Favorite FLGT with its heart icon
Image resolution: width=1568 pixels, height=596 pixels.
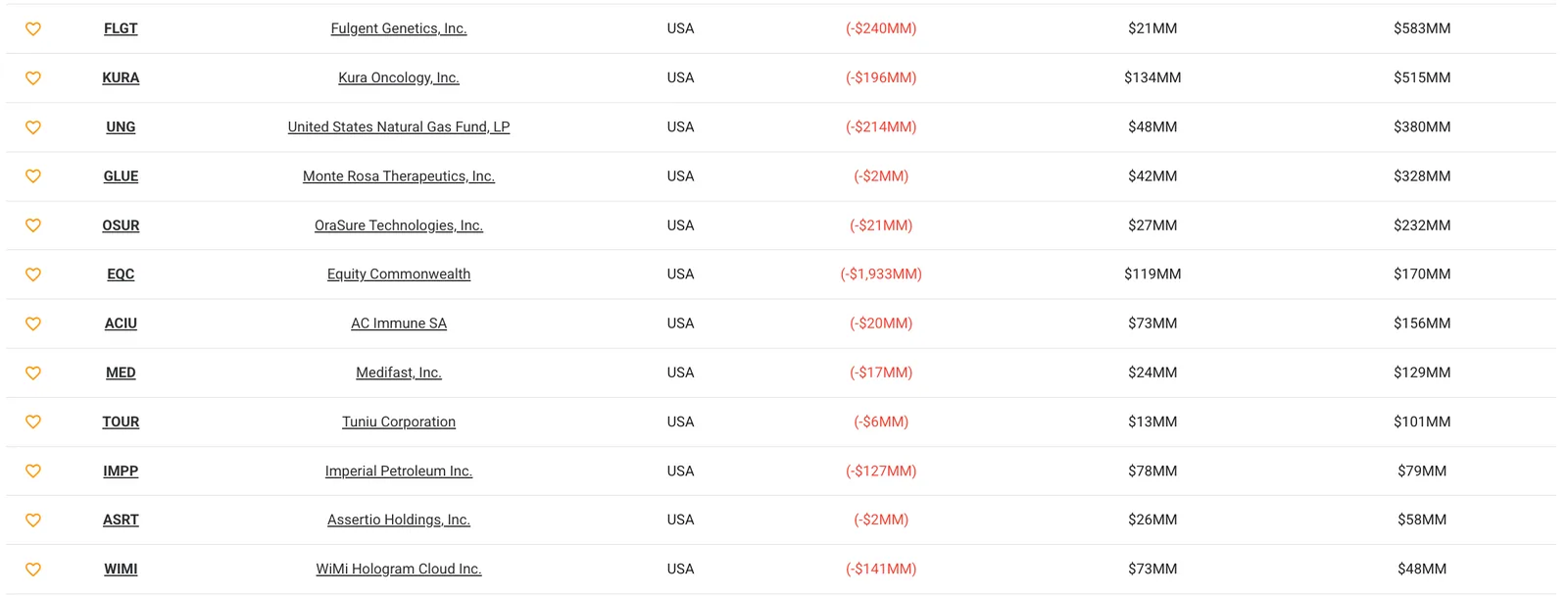(32, 28)
